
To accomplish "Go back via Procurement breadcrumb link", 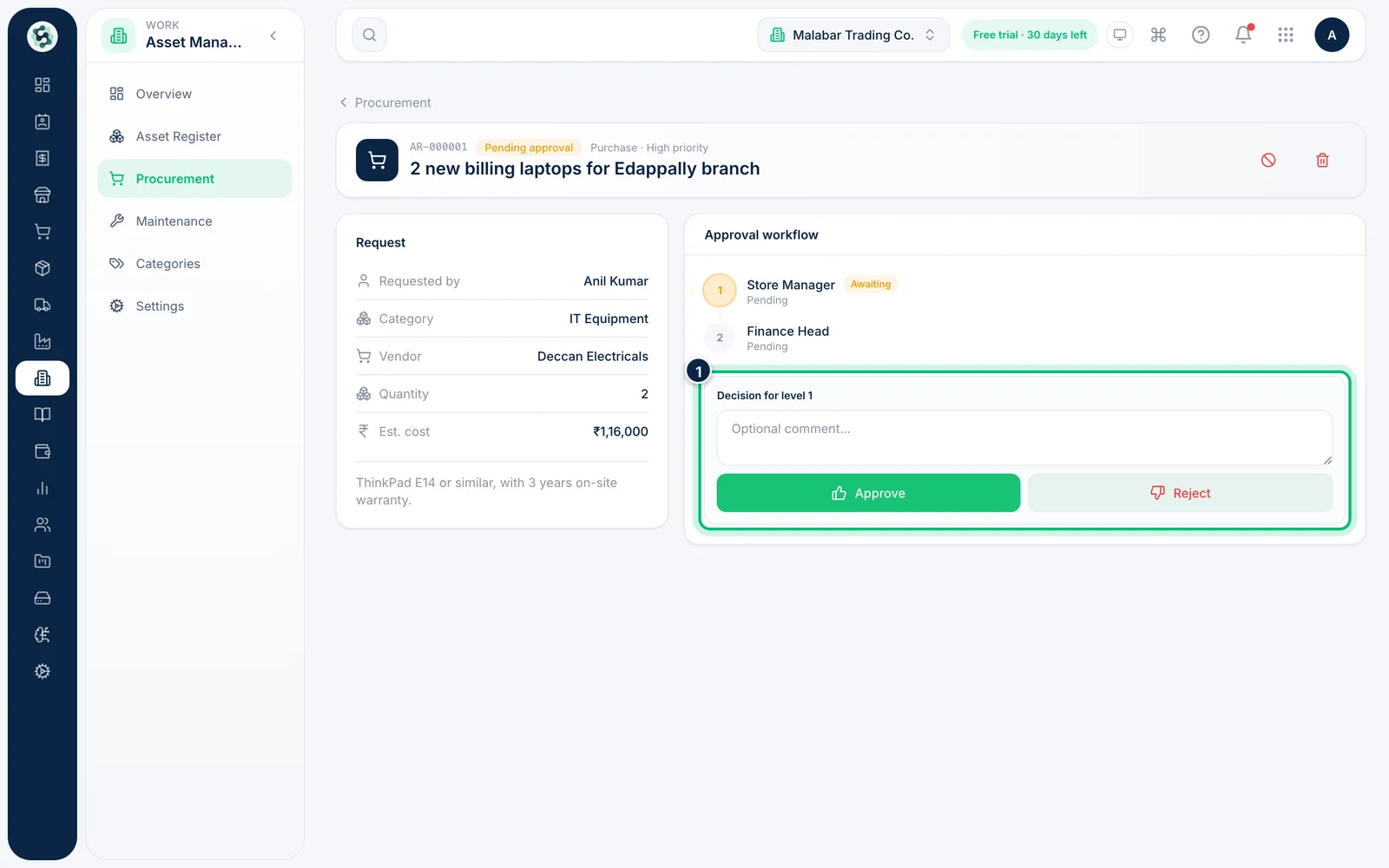I will point(385,102).
